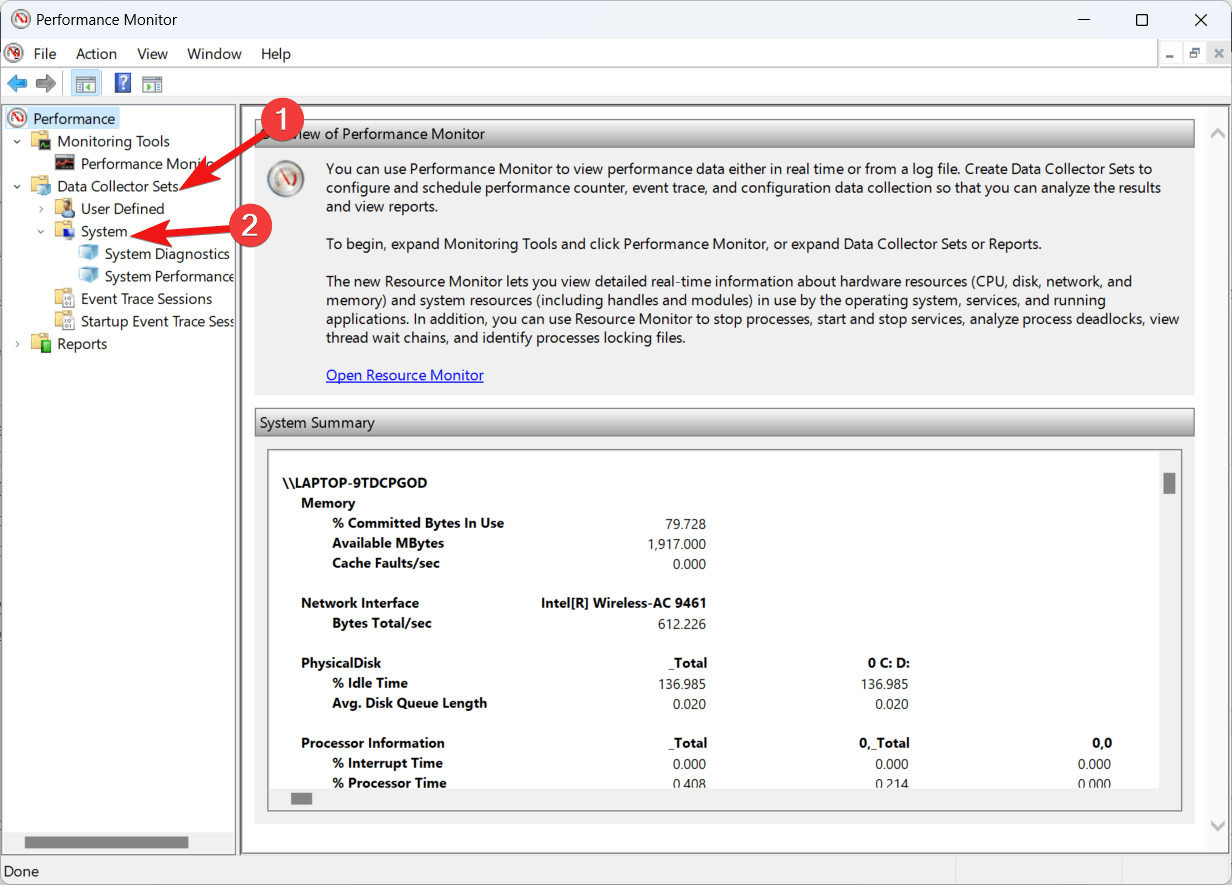
Task: Click the Open Resource Monitor link
Action: tap(404, 376)
